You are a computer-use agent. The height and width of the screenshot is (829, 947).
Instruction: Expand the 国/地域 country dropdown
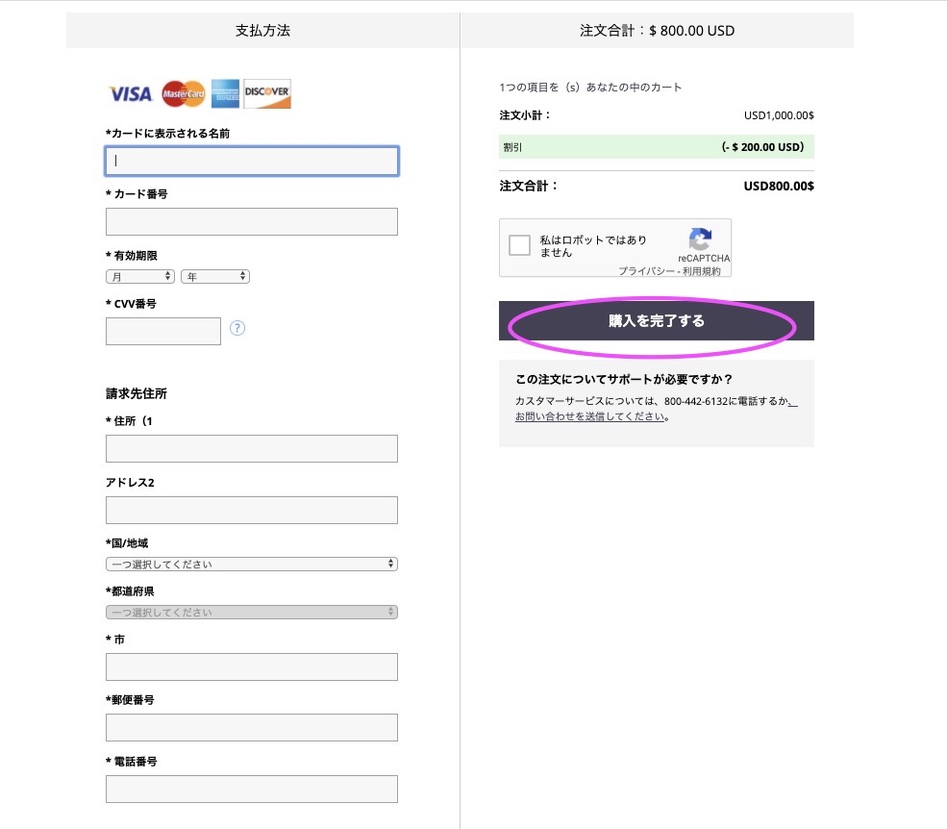[x=251, y=564]
